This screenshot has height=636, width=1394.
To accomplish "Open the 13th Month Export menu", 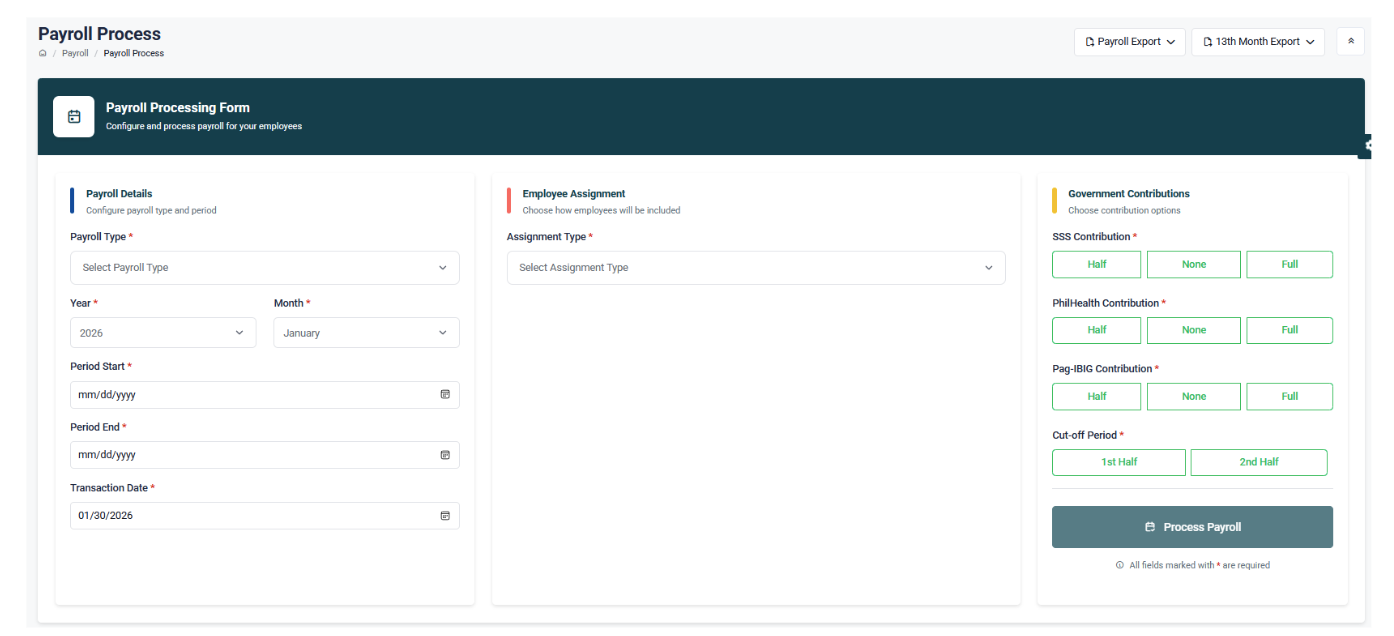I will click(1257, 42).
